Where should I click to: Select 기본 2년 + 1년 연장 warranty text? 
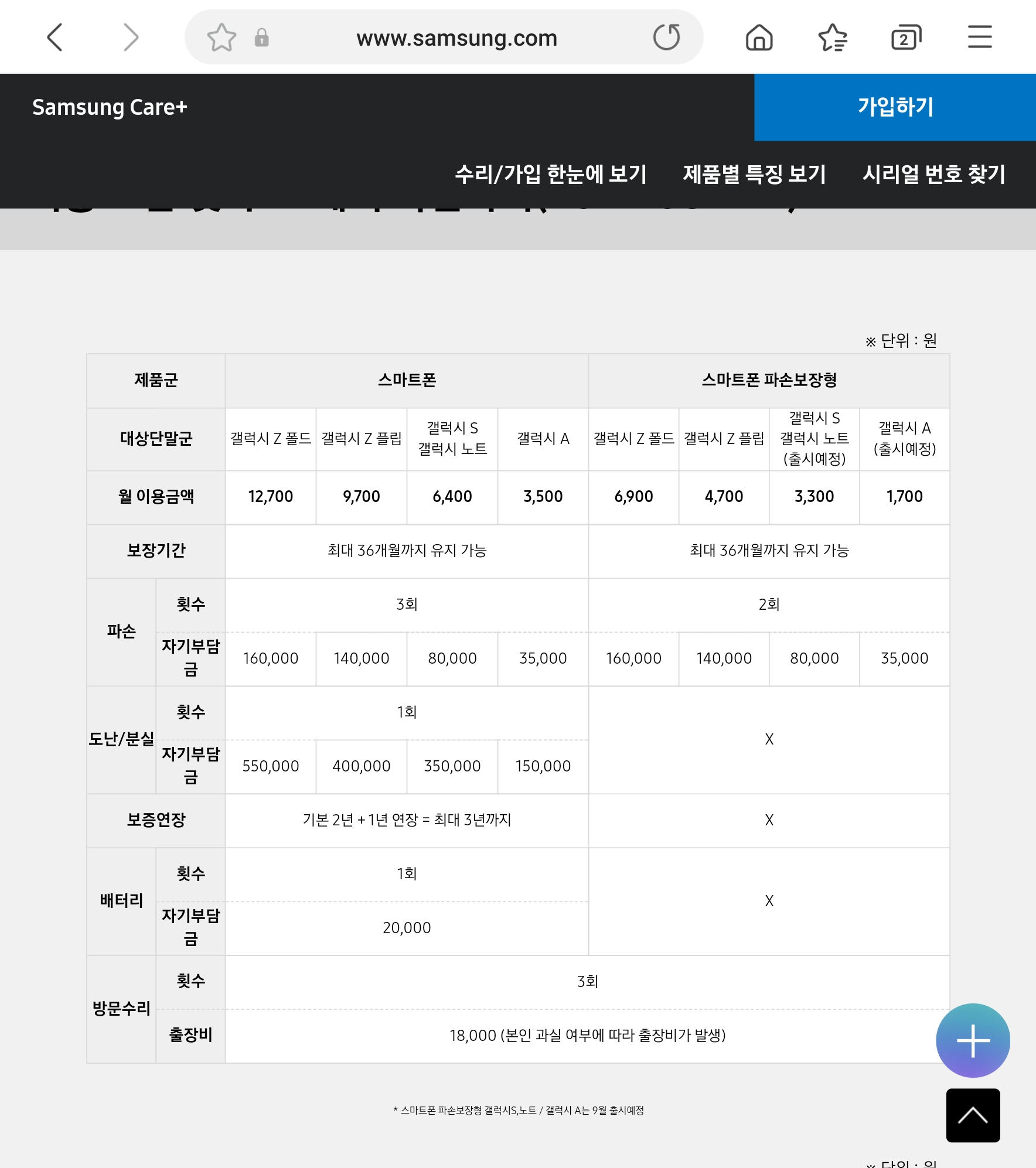[407, 820]
